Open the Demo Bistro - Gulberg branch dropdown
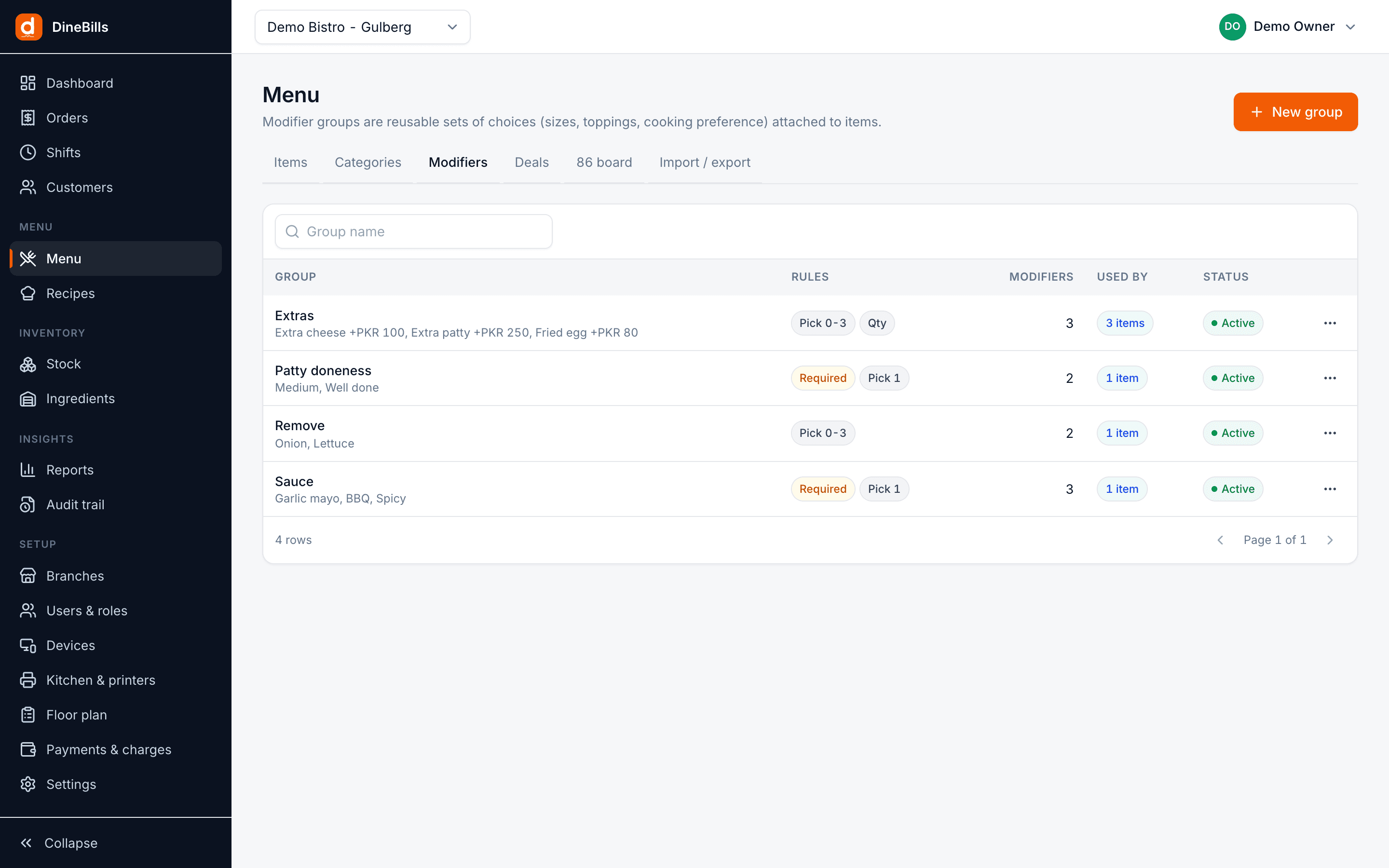This screenshot has width=1389, height=868. point(362,27)
